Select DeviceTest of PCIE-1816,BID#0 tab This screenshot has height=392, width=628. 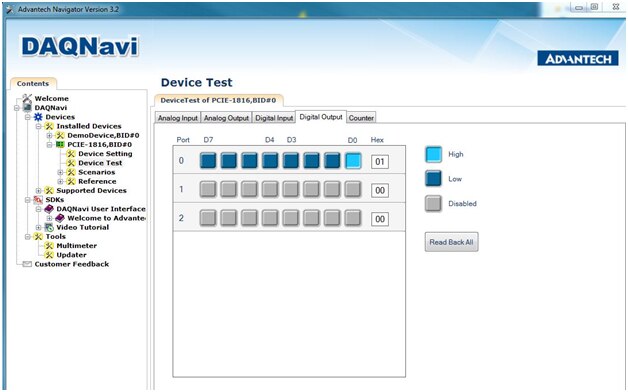point(218,101)
